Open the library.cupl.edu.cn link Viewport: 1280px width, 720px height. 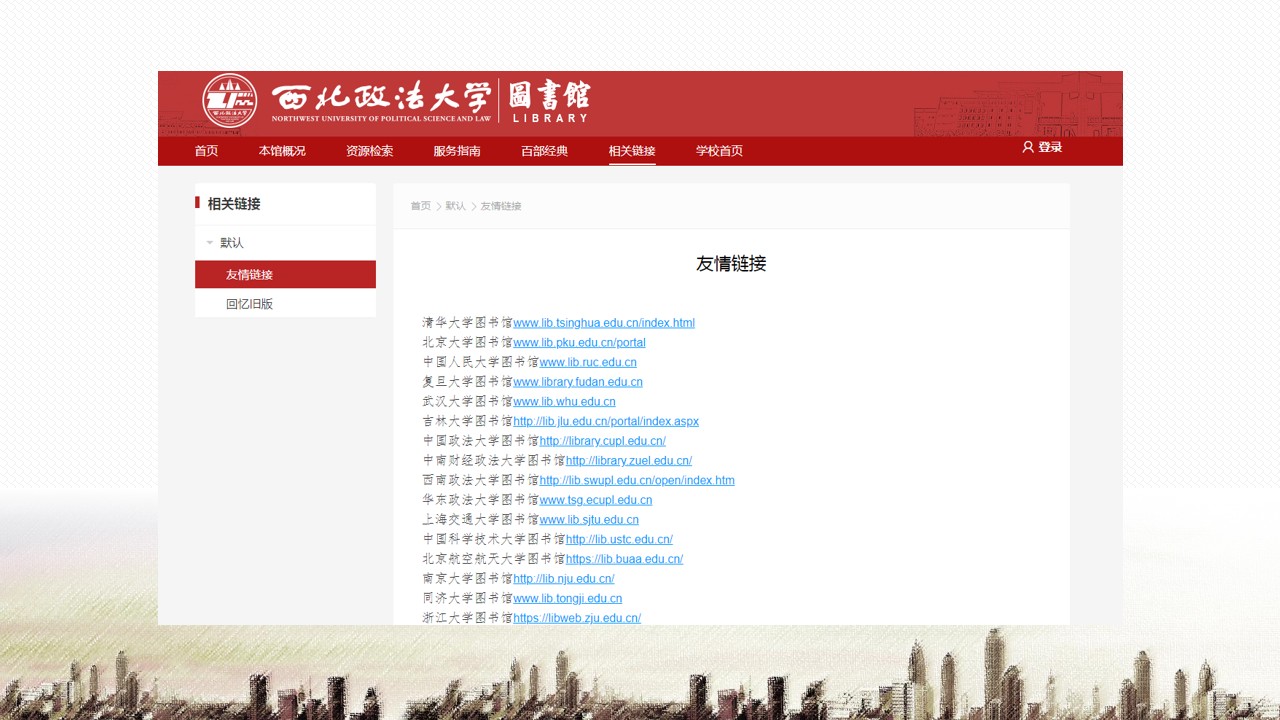tap(603, 441)
